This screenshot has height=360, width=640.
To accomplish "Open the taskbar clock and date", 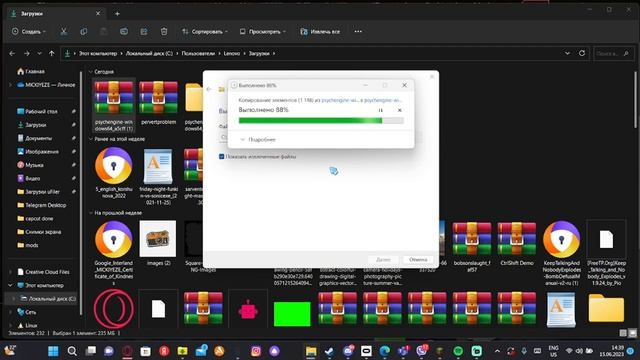I will pyautogui.click(x=612, y=351).
